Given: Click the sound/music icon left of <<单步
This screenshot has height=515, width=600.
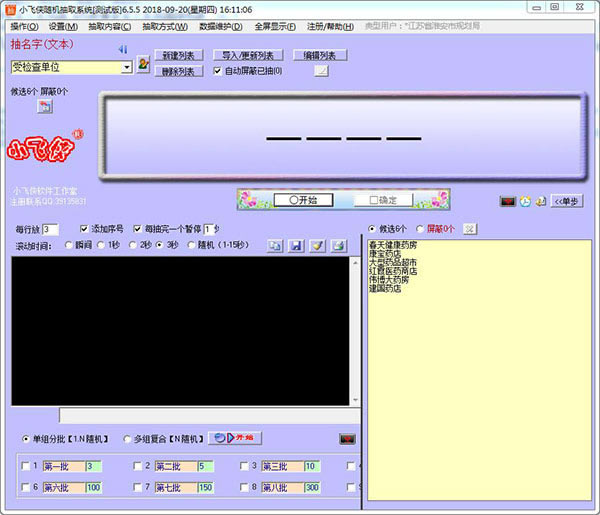Looking at the screenshot, I should 541,201.
